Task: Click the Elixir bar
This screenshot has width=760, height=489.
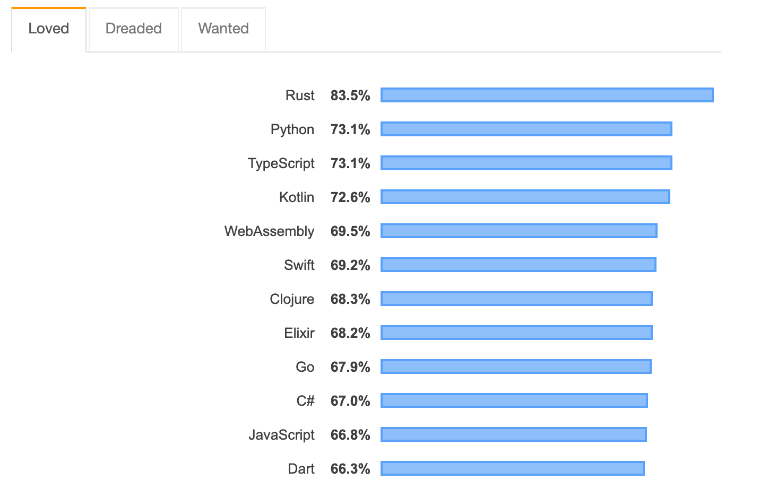Action: coord(516,333)
